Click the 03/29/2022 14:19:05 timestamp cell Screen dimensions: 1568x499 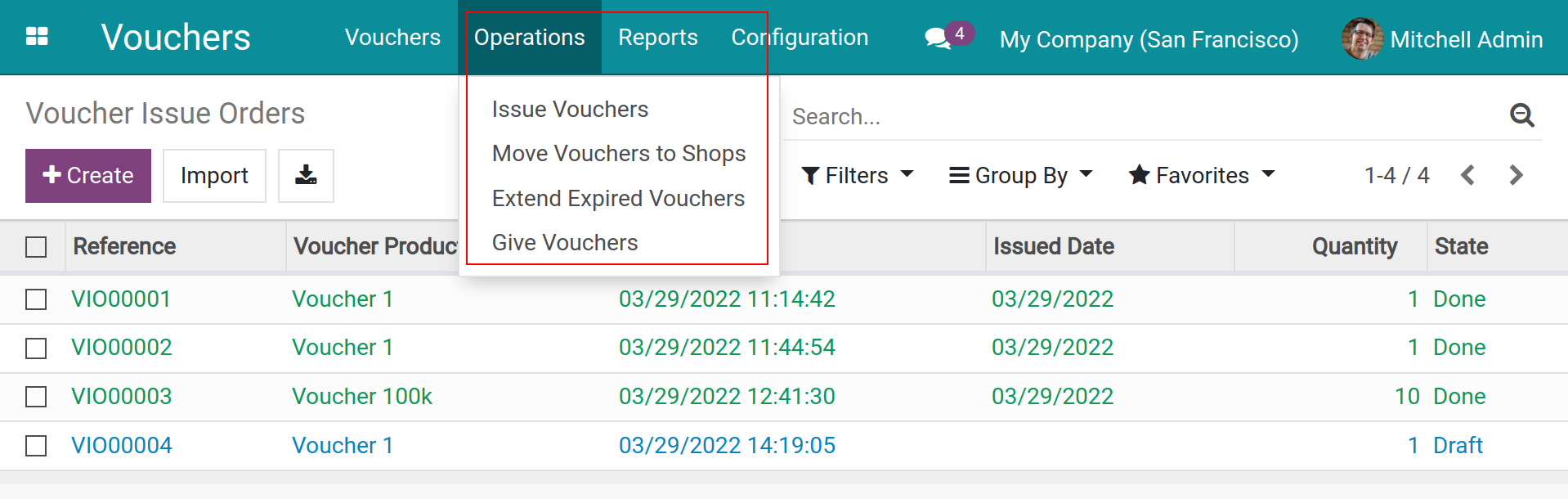click(727, 446)
